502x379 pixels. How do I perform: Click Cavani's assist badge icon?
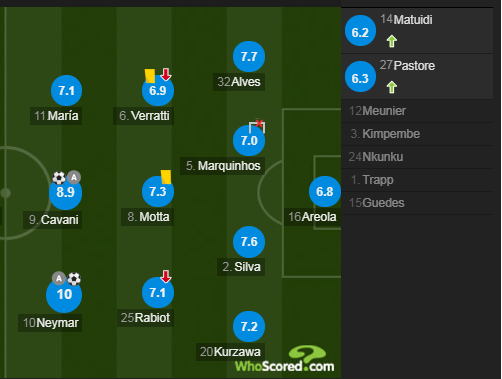[74, 178]
